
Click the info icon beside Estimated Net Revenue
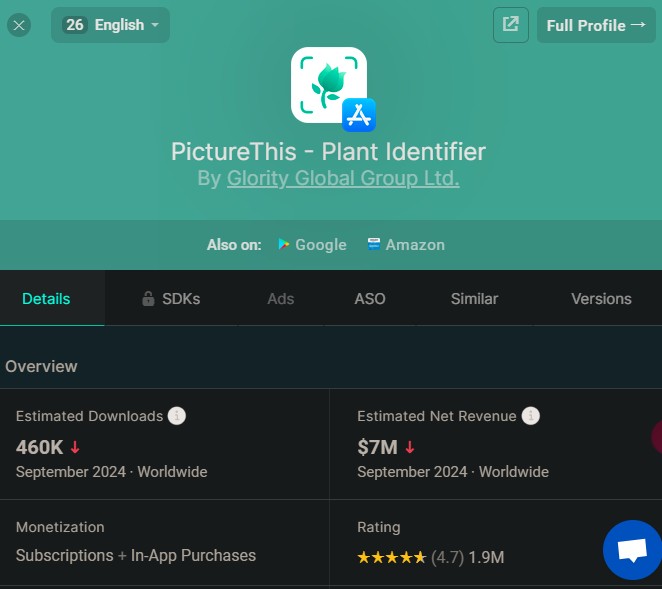coord(531,416)
